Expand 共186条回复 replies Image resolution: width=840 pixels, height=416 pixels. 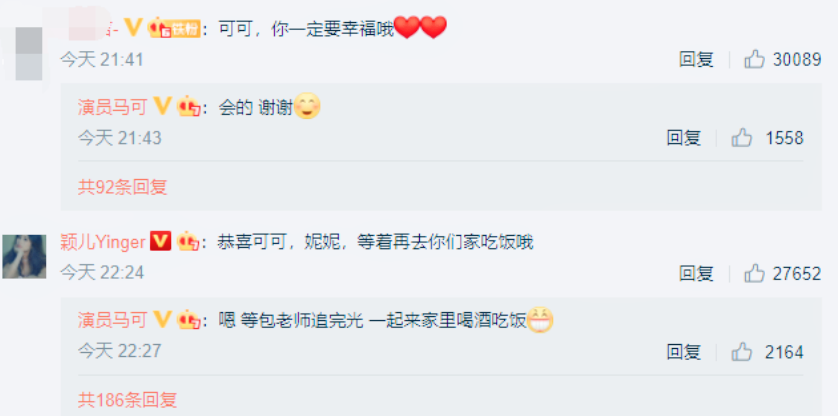128,399
